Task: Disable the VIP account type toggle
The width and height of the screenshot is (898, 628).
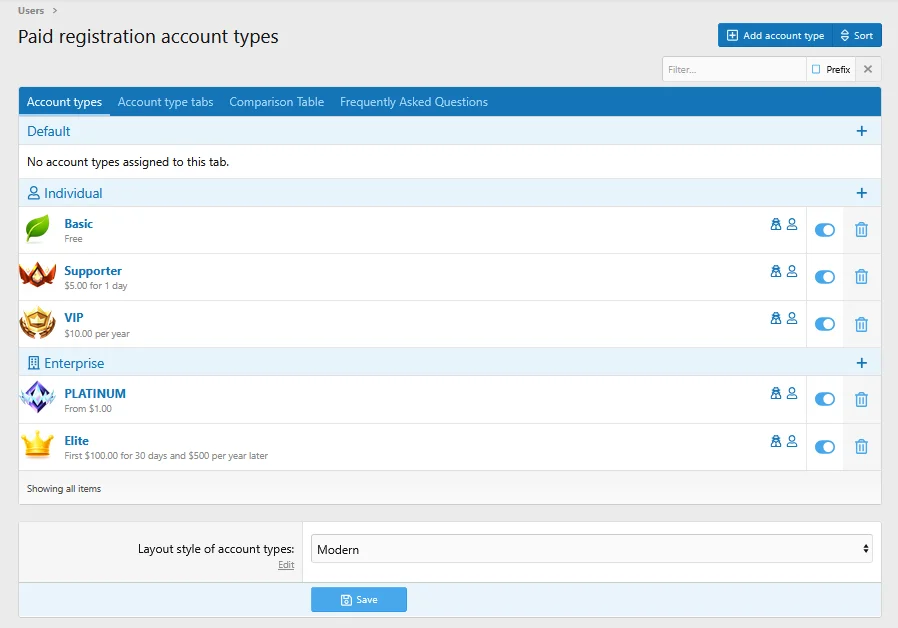Action: pos(825,324)
